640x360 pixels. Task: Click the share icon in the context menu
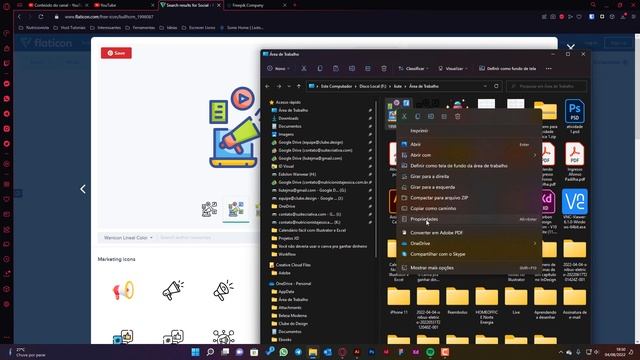pyautogui.click(x=444, y=116)
